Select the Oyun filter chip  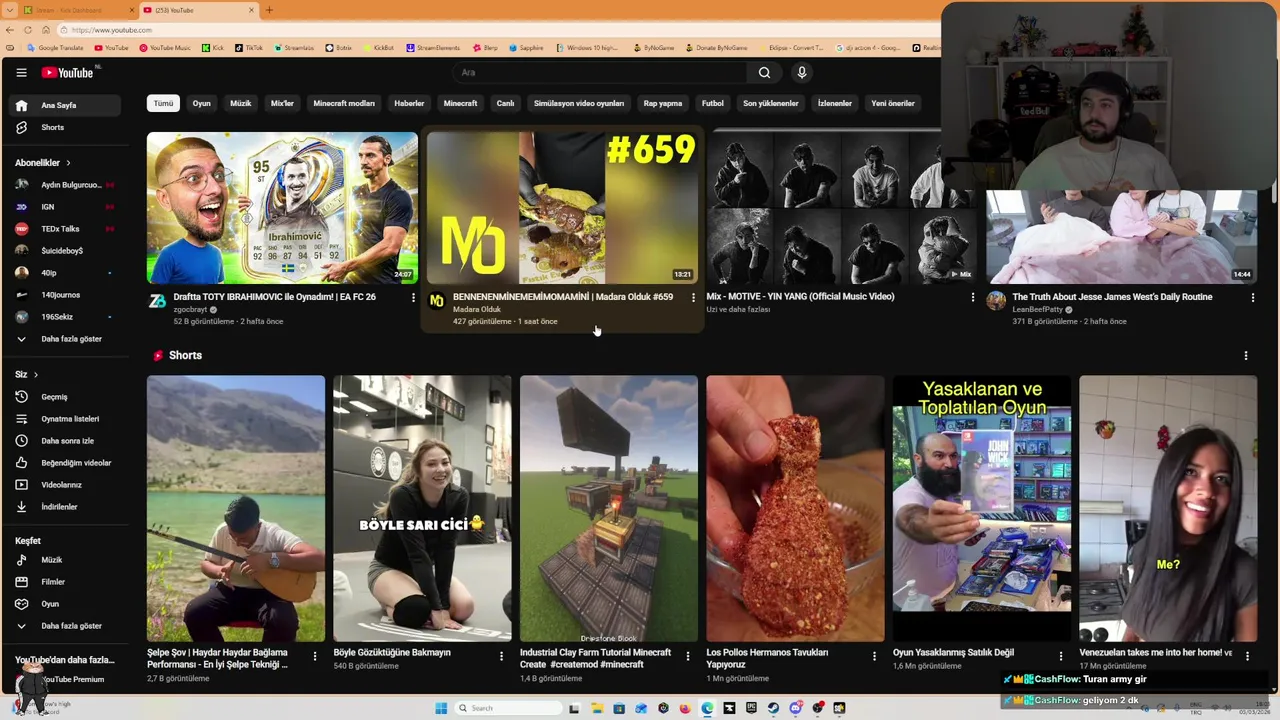(x=202, y=103)
